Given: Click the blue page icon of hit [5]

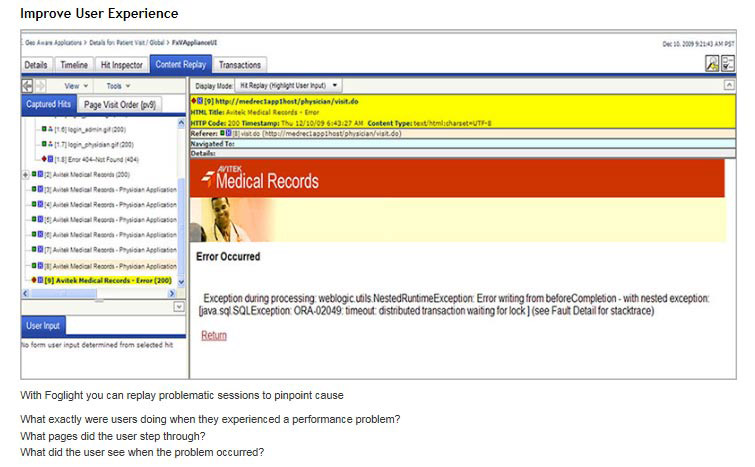Looking at the screenshot, I should 40,219.
